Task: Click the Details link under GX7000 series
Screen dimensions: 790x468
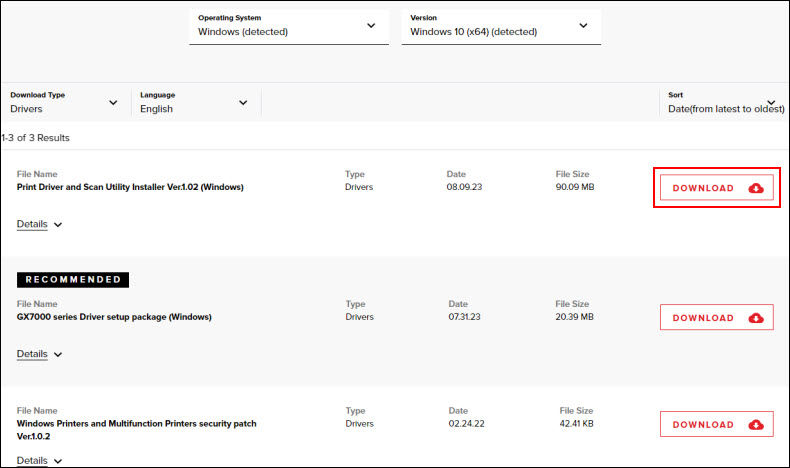Action: click(32, 354)
